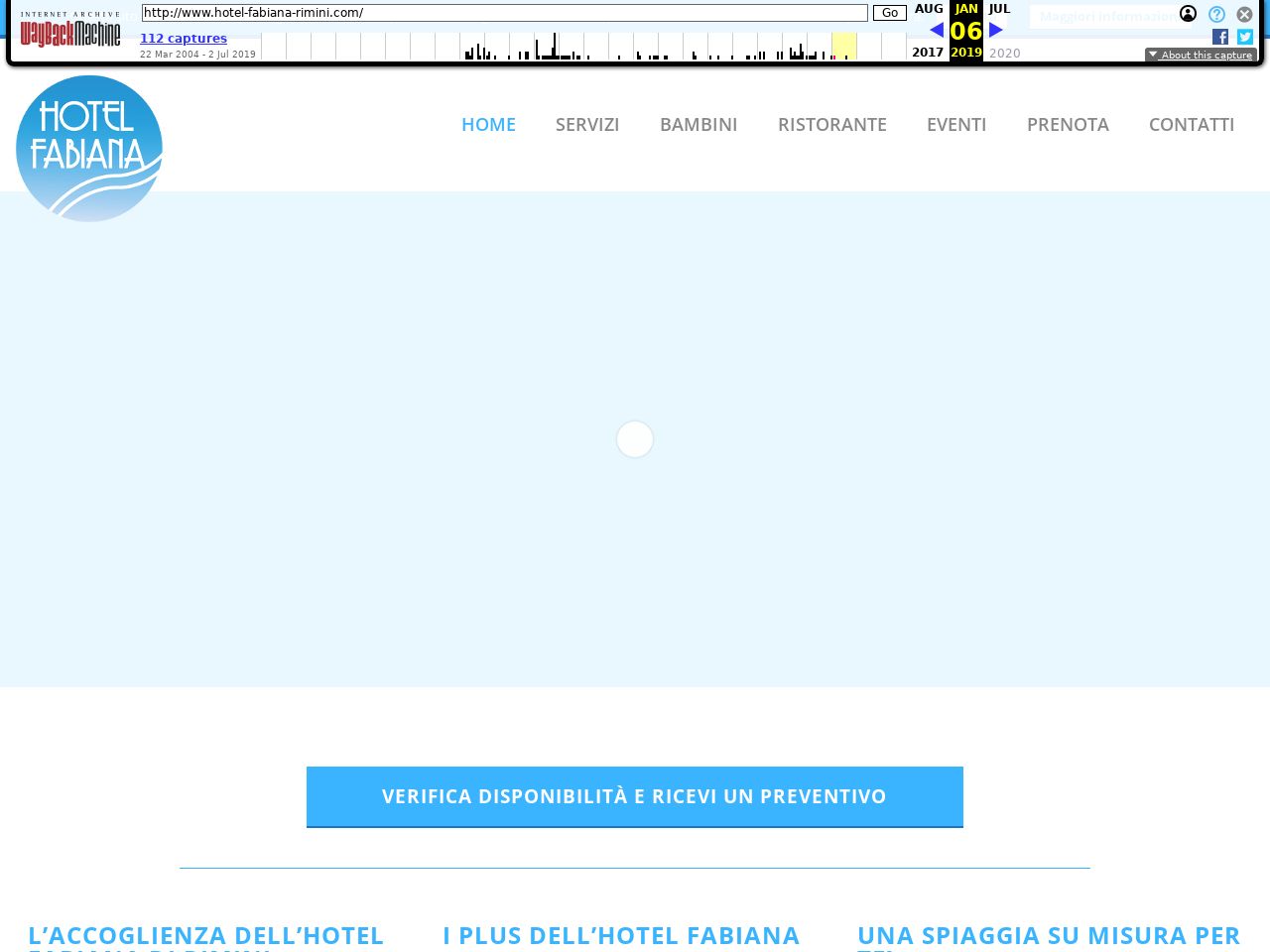Open the user account icon

[x=1188, y=14]
